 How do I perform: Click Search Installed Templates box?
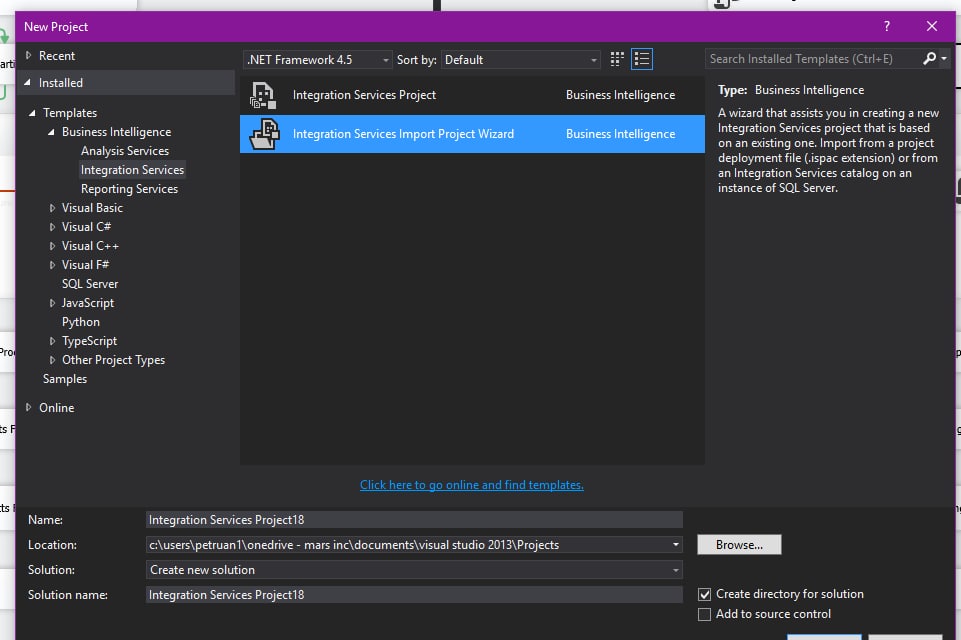(812, 59)
